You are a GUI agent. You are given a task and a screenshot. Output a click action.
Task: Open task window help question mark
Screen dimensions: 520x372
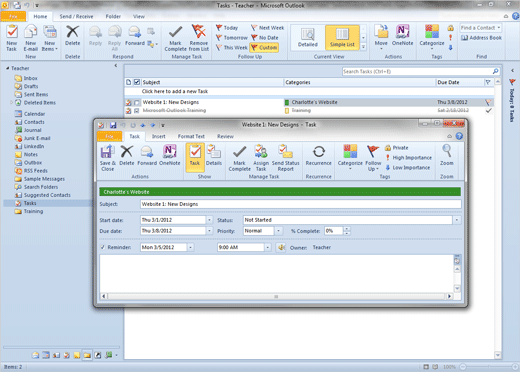click(459, 136)
